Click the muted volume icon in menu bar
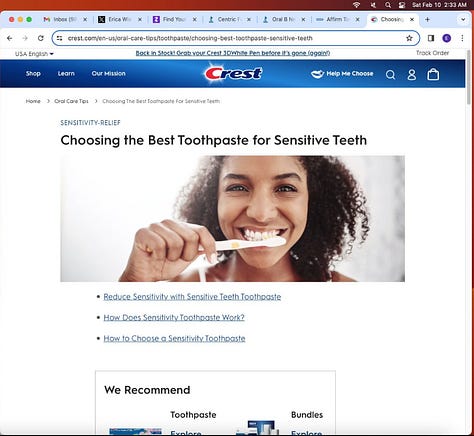474x436 pixels. coord(373,5)
